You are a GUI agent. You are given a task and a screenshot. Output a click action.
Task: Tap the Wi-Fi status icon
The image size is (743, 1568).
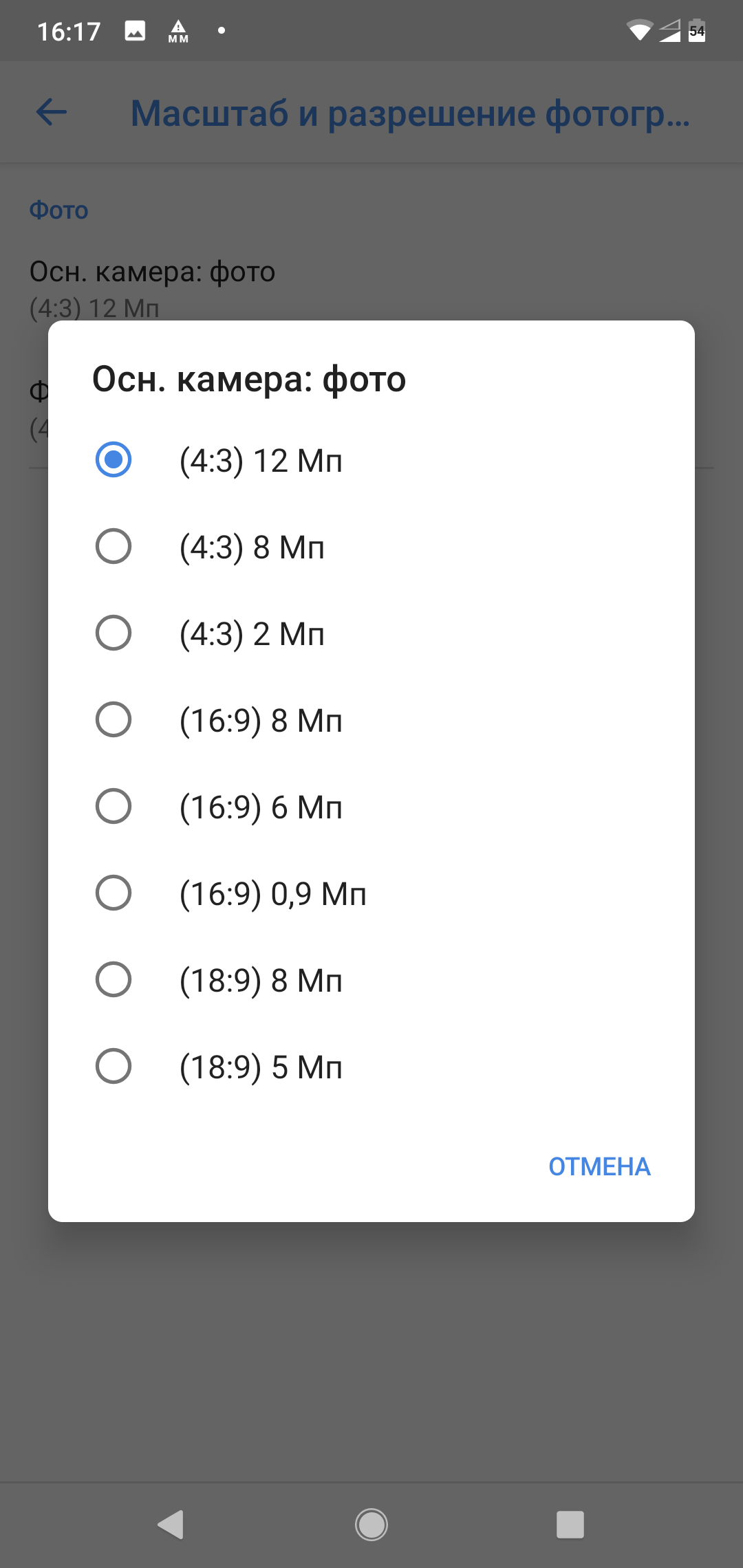pos(639,31)
